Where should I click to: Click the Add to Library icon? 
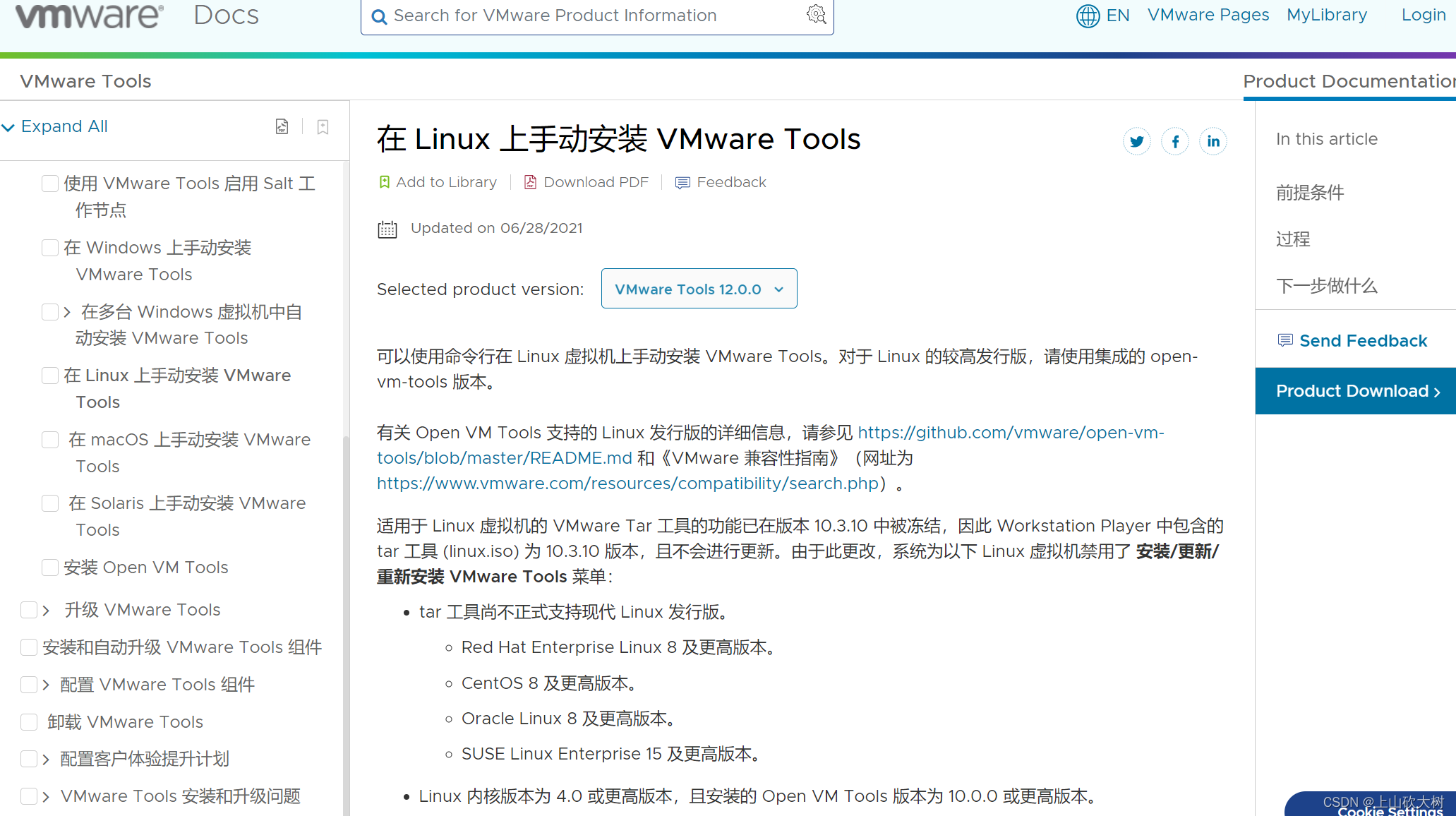coord(385,182)
